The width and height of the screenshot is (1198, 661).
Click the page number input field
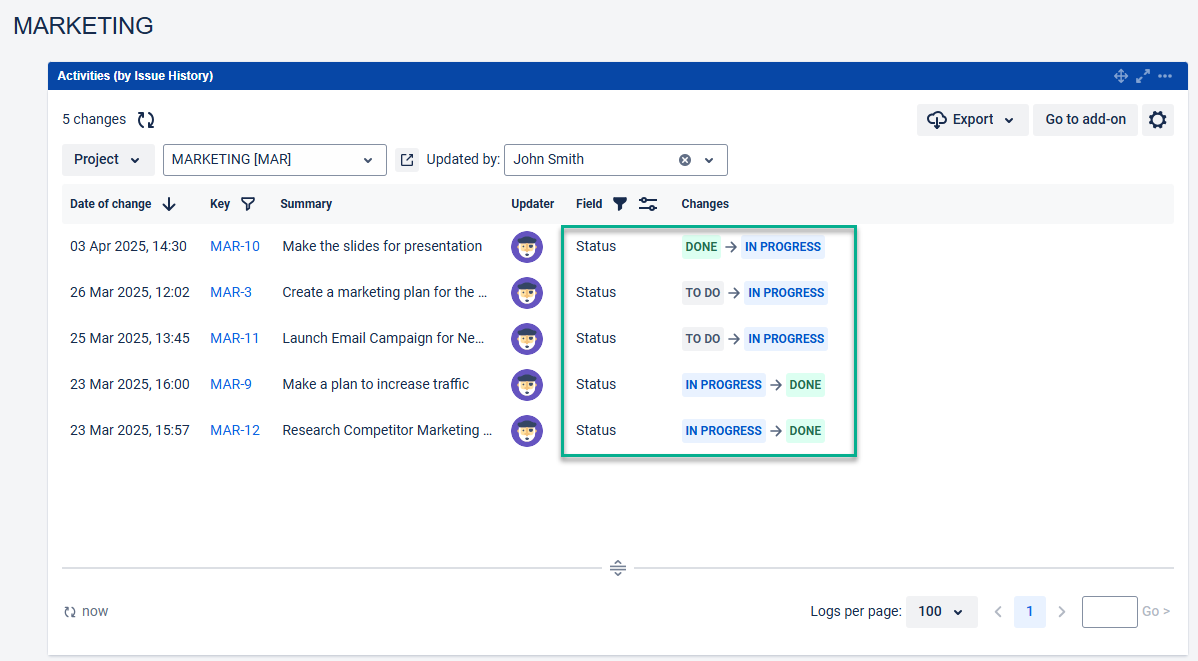click(1109, 611)
